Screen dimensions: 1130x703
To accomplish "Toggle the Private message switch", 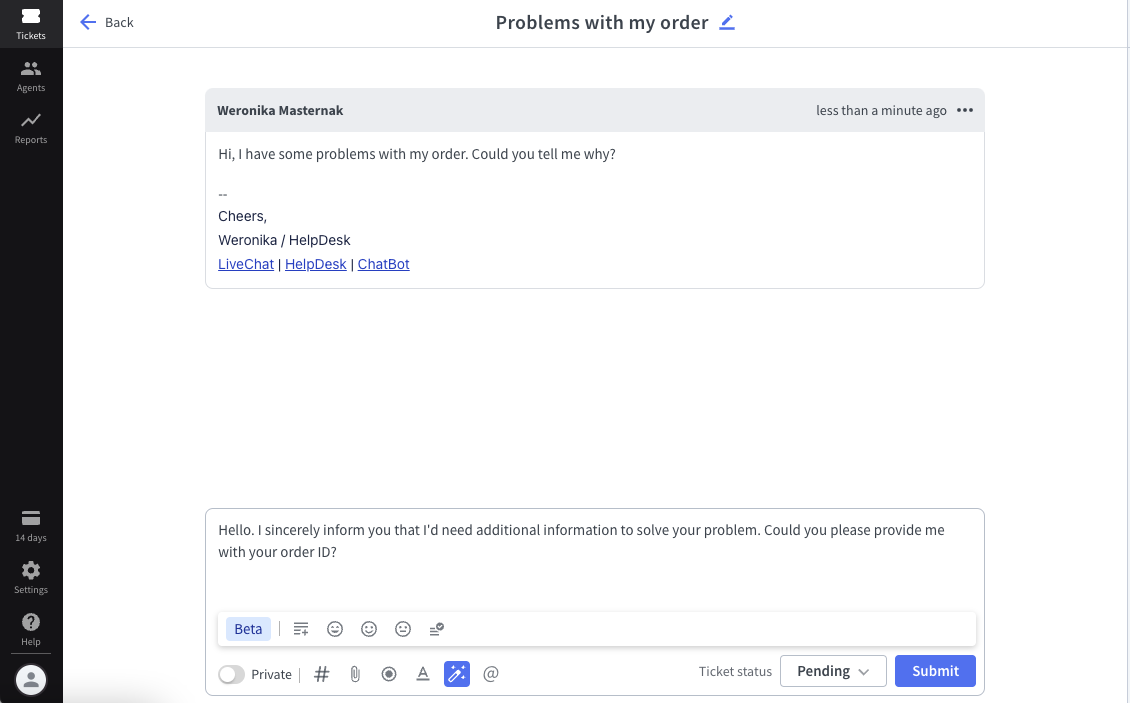I will pyautogui.click(x=231, y=674).
